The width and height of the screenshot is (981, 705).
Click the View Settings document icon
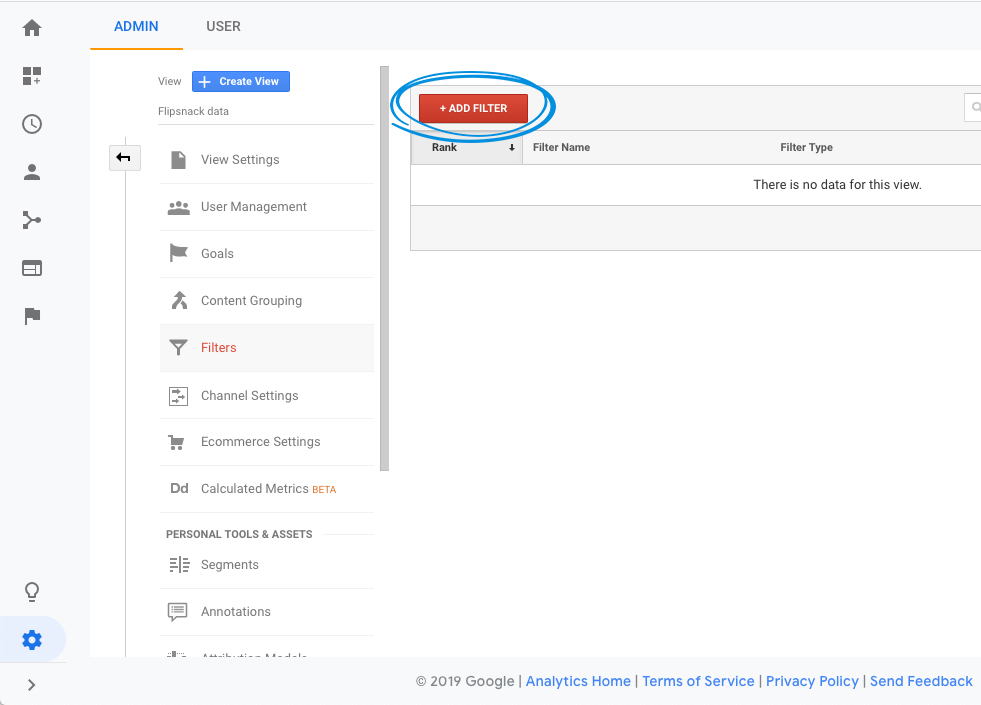tap(178, 160)
